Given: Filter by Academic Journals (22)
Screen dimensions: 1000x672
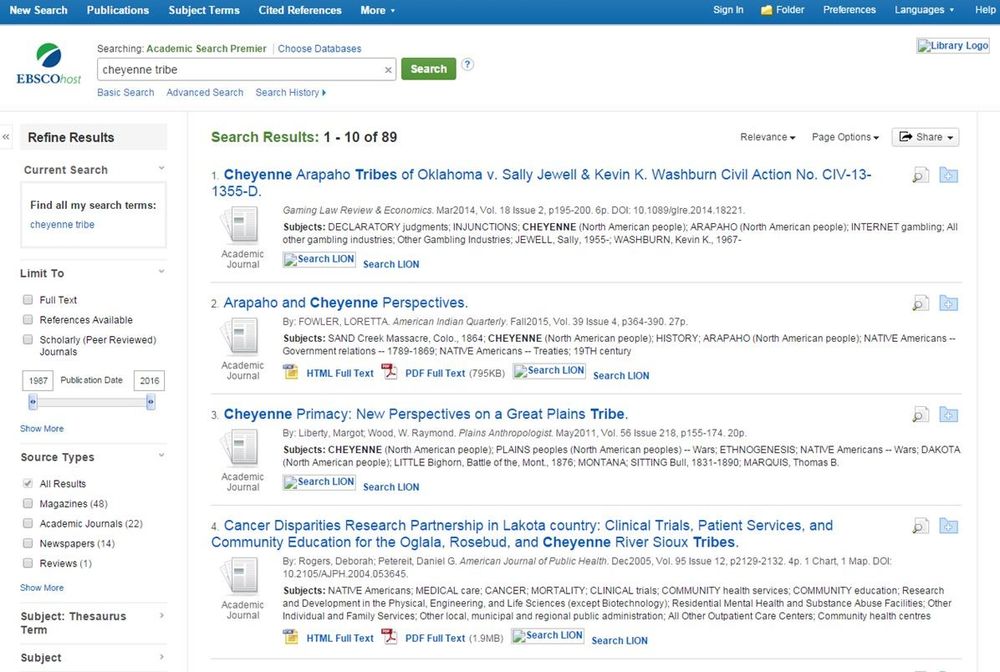Looking at the screenshot, I should [28, 523].
